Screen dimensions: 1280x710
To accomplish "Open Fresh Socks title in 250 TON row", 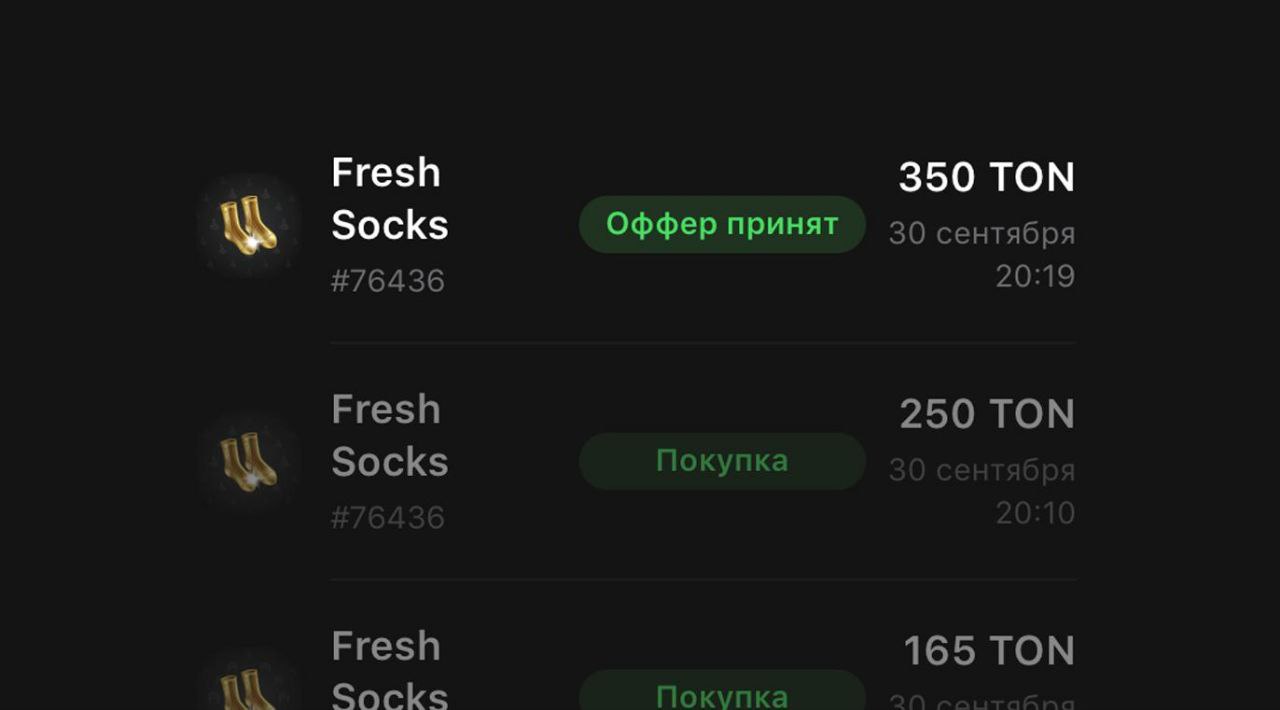I will [x=389, y=436].
